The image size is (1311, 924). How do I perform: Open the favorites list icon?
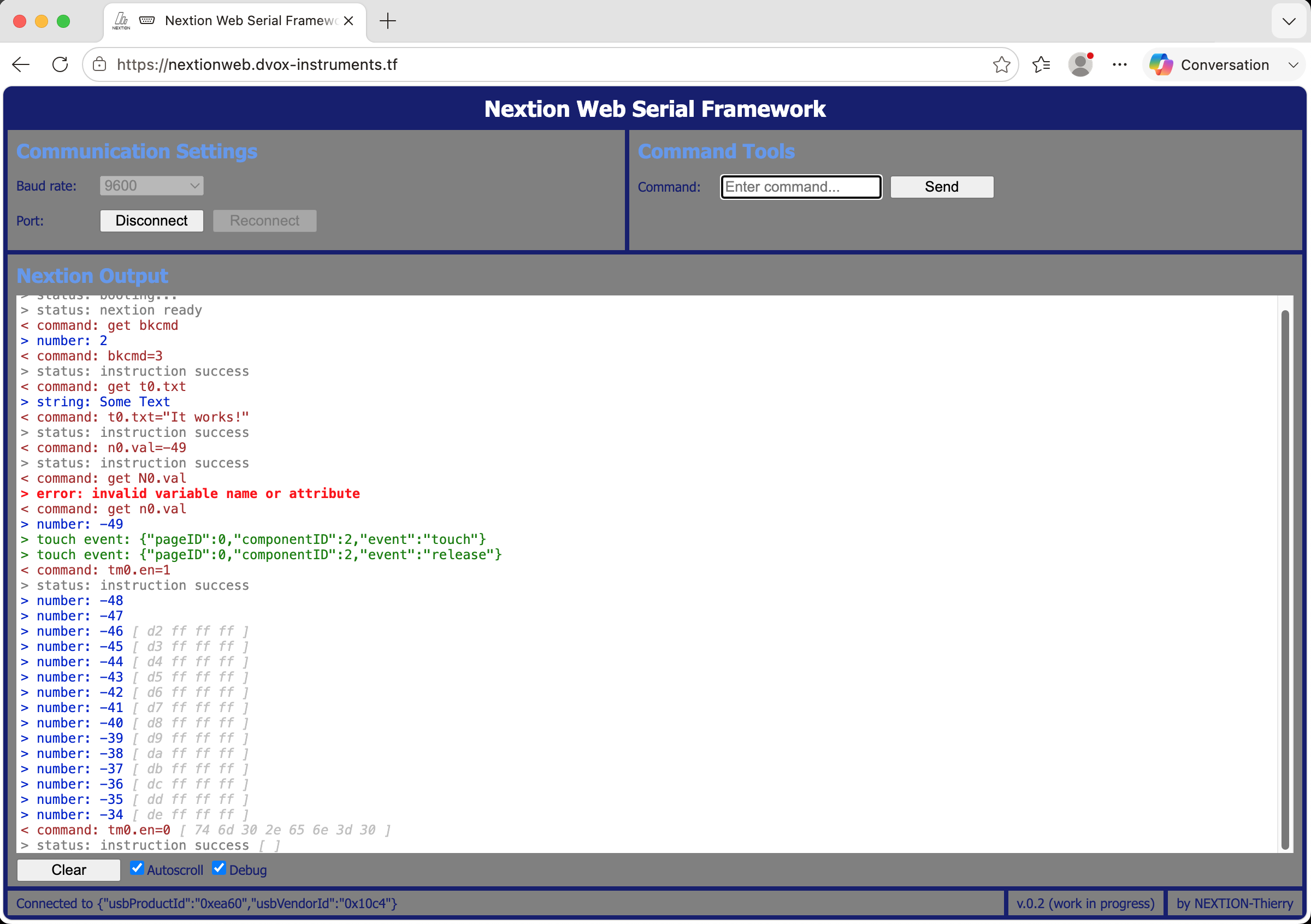[1042, 64]
